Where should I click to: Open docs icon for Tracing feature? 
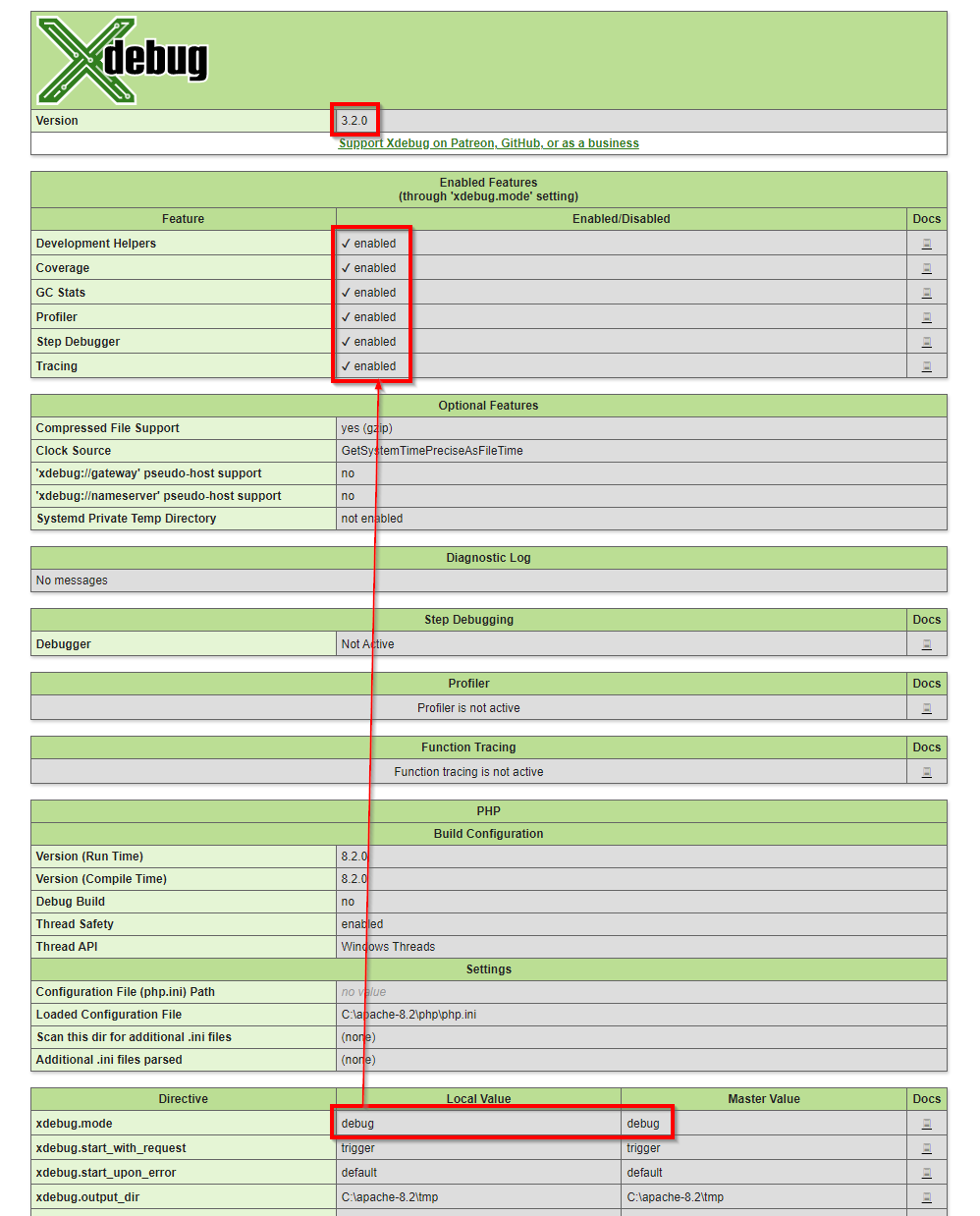[x=926, y=366]
